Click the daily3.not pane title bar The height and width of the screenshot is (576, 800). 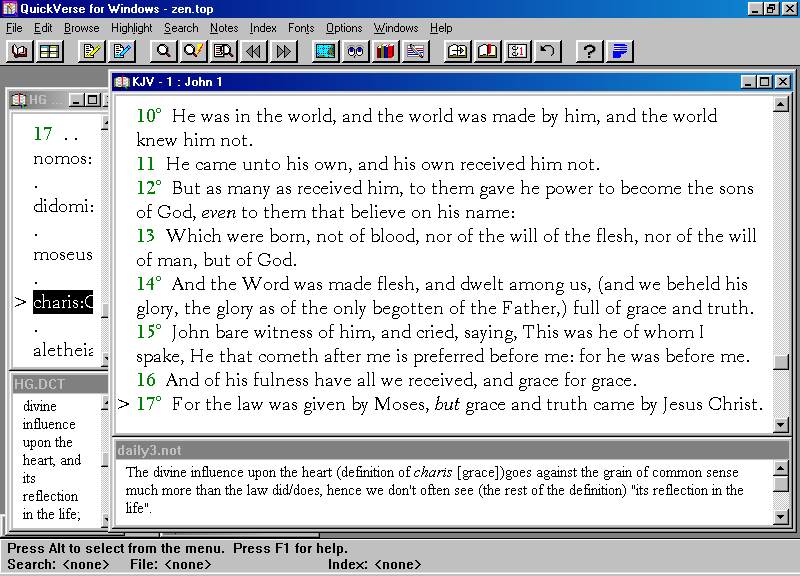pyautogui.click(x=452, y=450)
